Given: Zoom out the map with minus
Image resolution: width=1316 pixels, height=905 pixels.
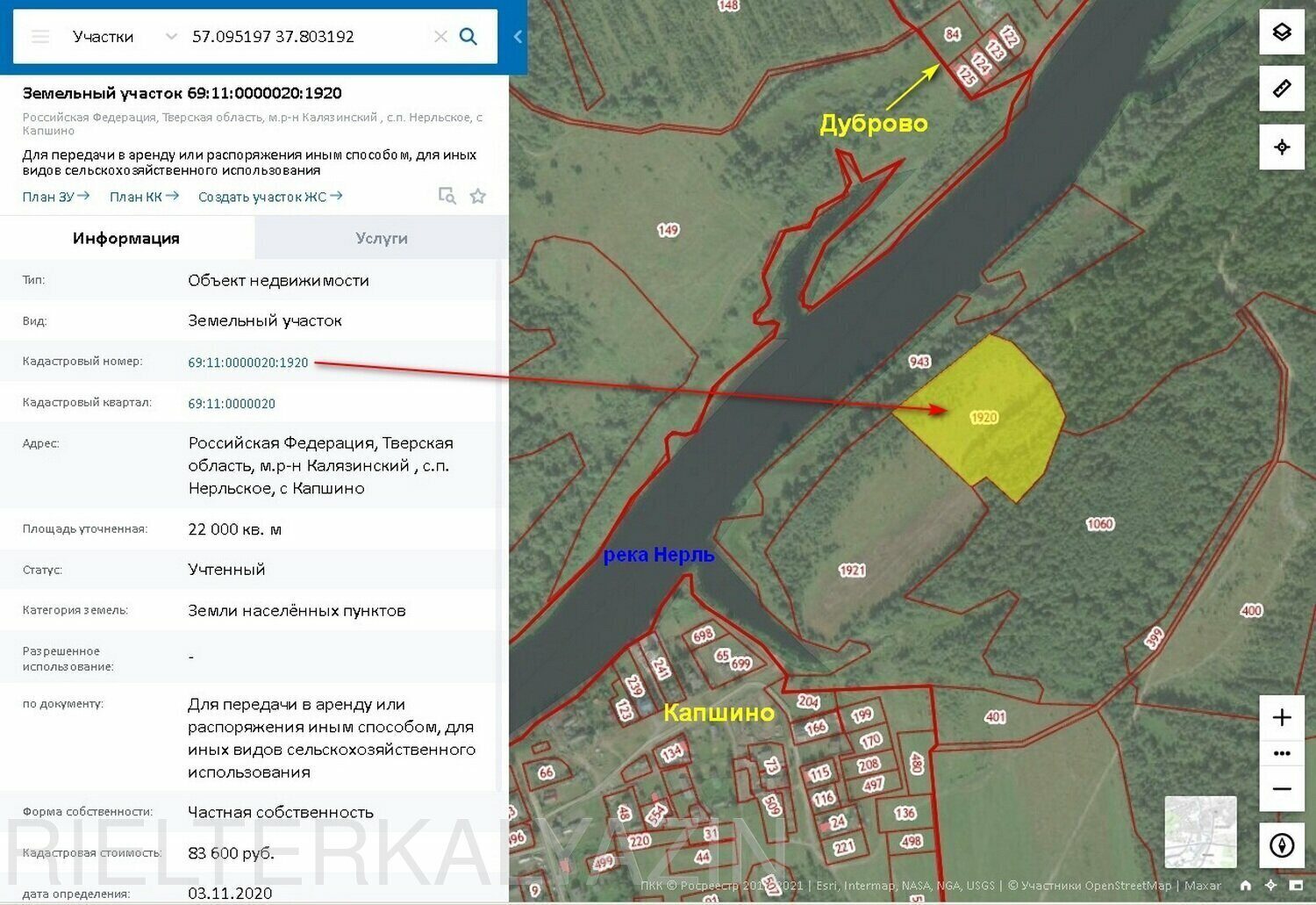Looking at the screenshot, I should pyautogui.click(x=1282, y=789).
